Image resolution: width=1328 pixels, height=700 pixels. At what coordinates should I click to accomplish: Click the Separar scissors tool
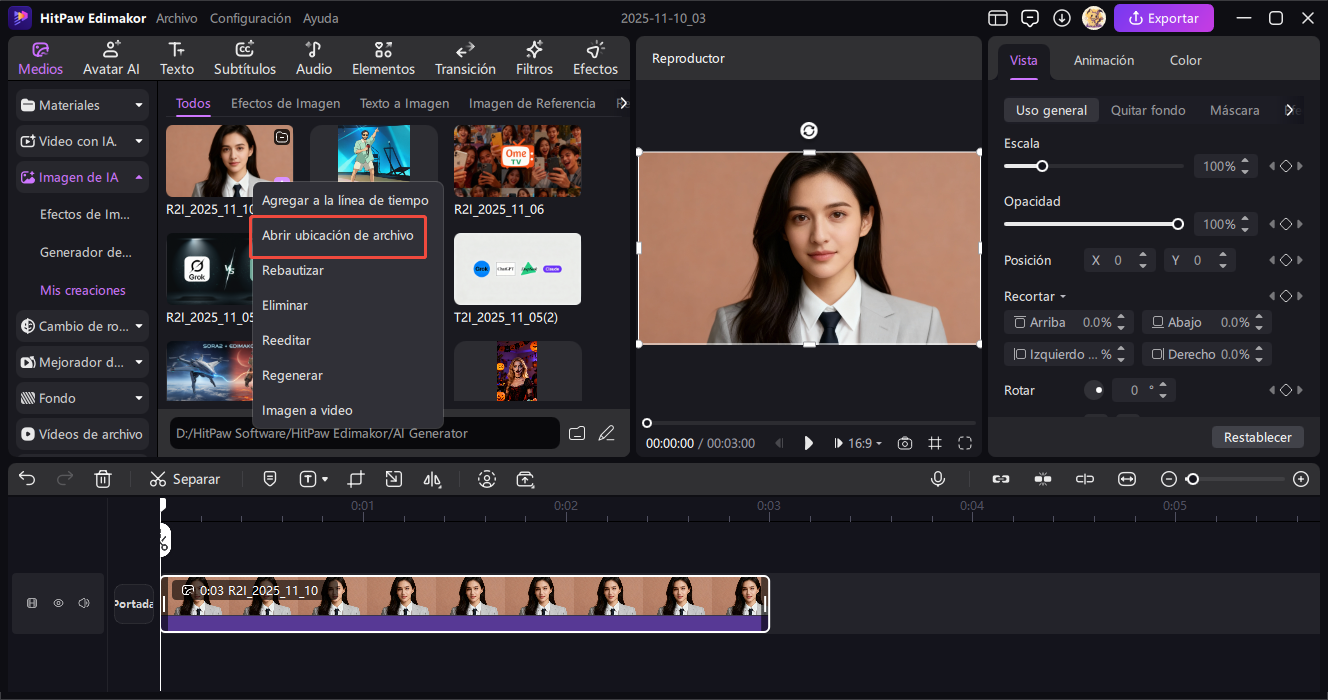[185, 479]
